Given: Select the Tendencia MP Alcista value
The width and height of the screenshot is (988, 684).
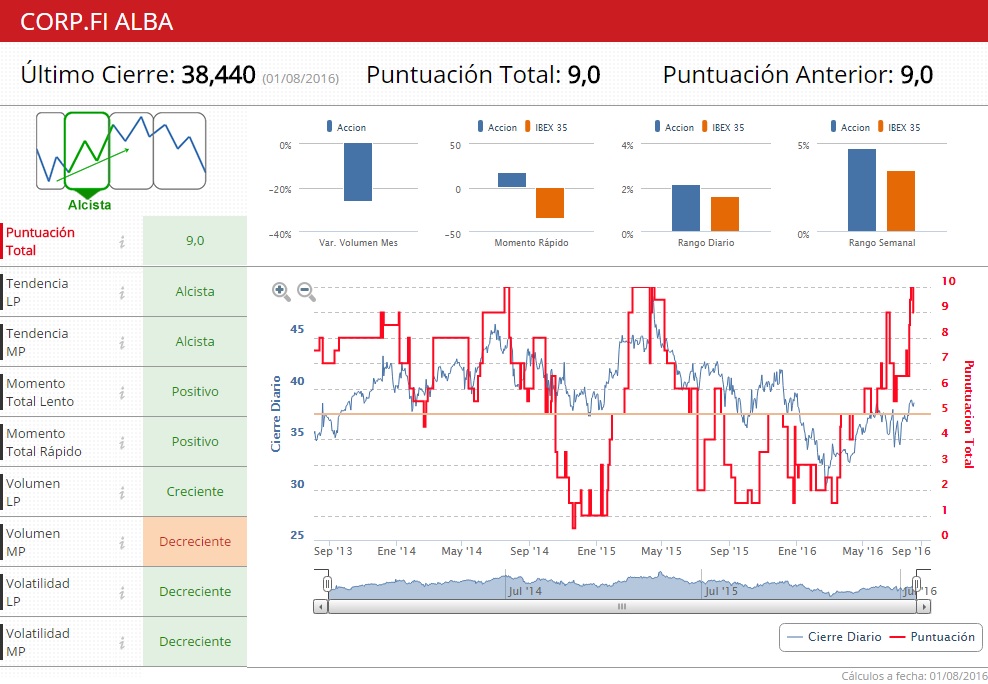Looking at the screenshot, I should click(195, 341).
